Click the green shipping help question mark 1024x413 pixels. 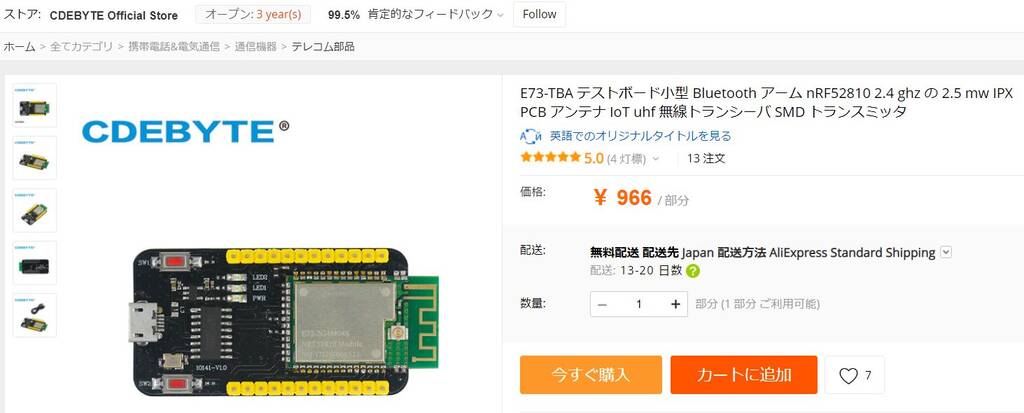[693, 271]
